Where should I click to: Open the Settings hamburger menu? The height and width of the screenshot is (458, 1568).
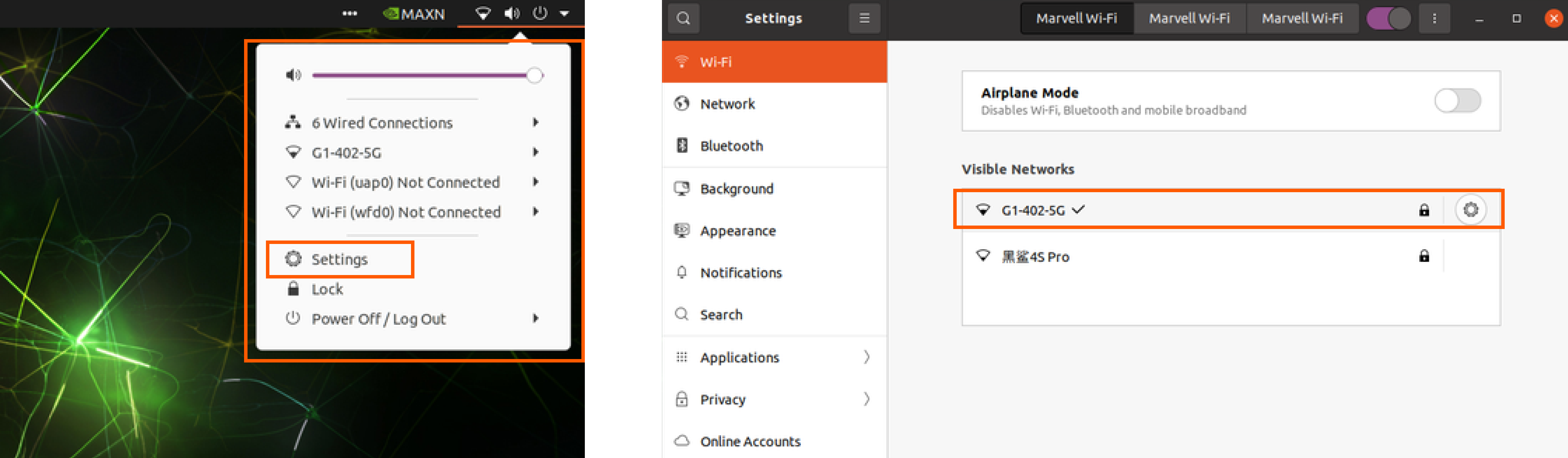pos(864,18)
